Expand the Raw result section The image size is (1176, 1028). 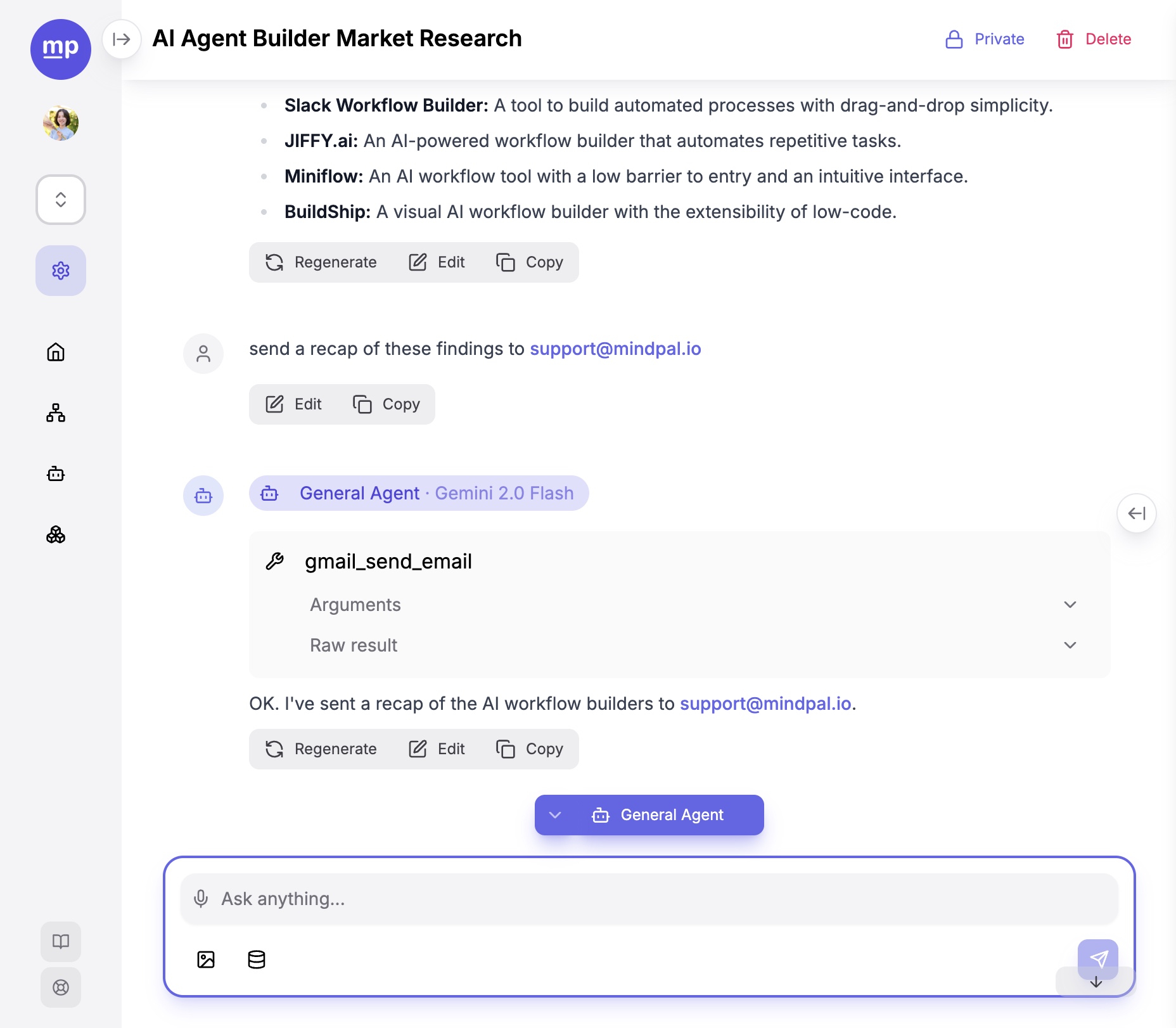693,645
